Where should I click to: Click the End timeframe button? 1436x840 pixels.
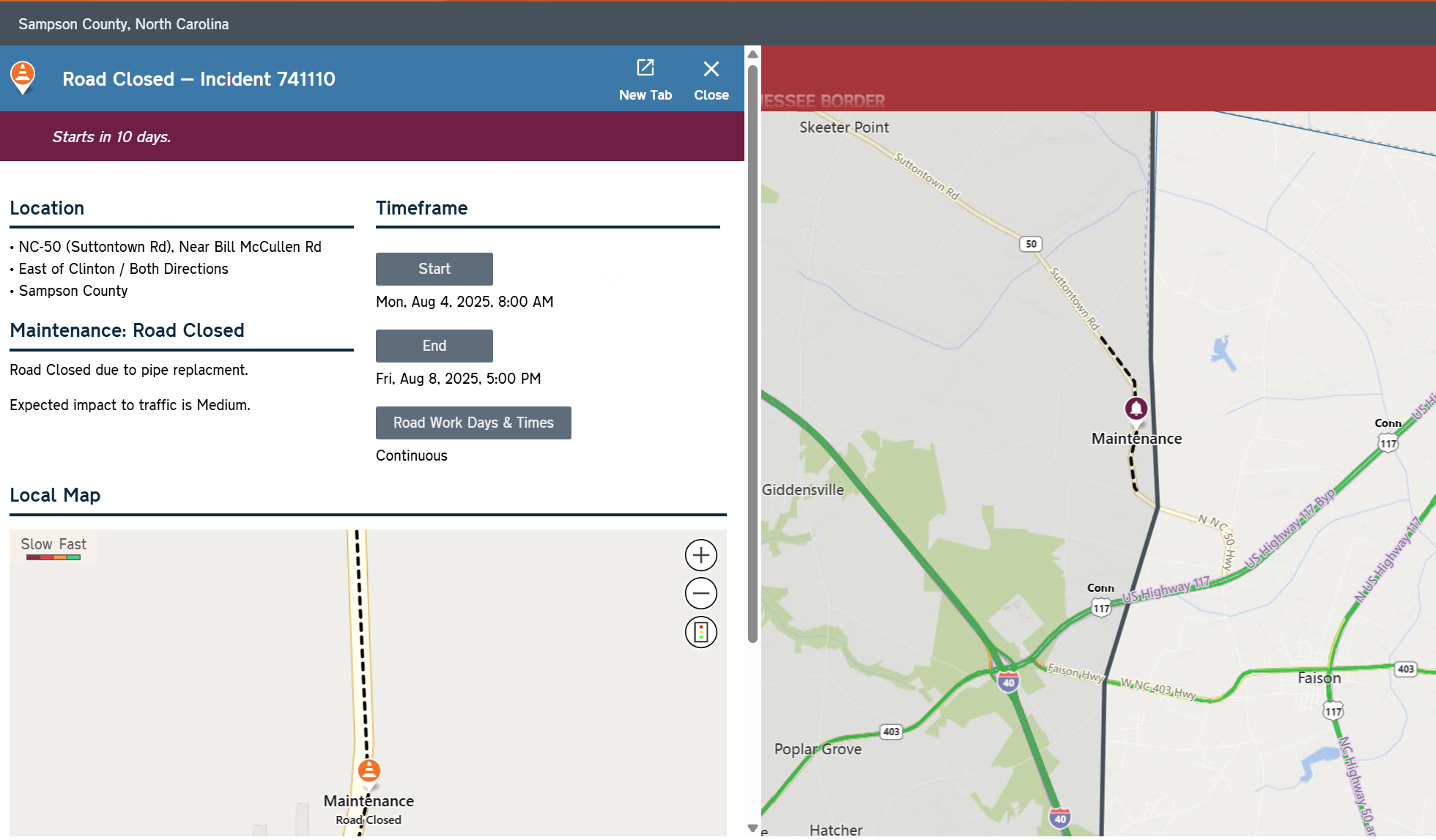(434, 346)
